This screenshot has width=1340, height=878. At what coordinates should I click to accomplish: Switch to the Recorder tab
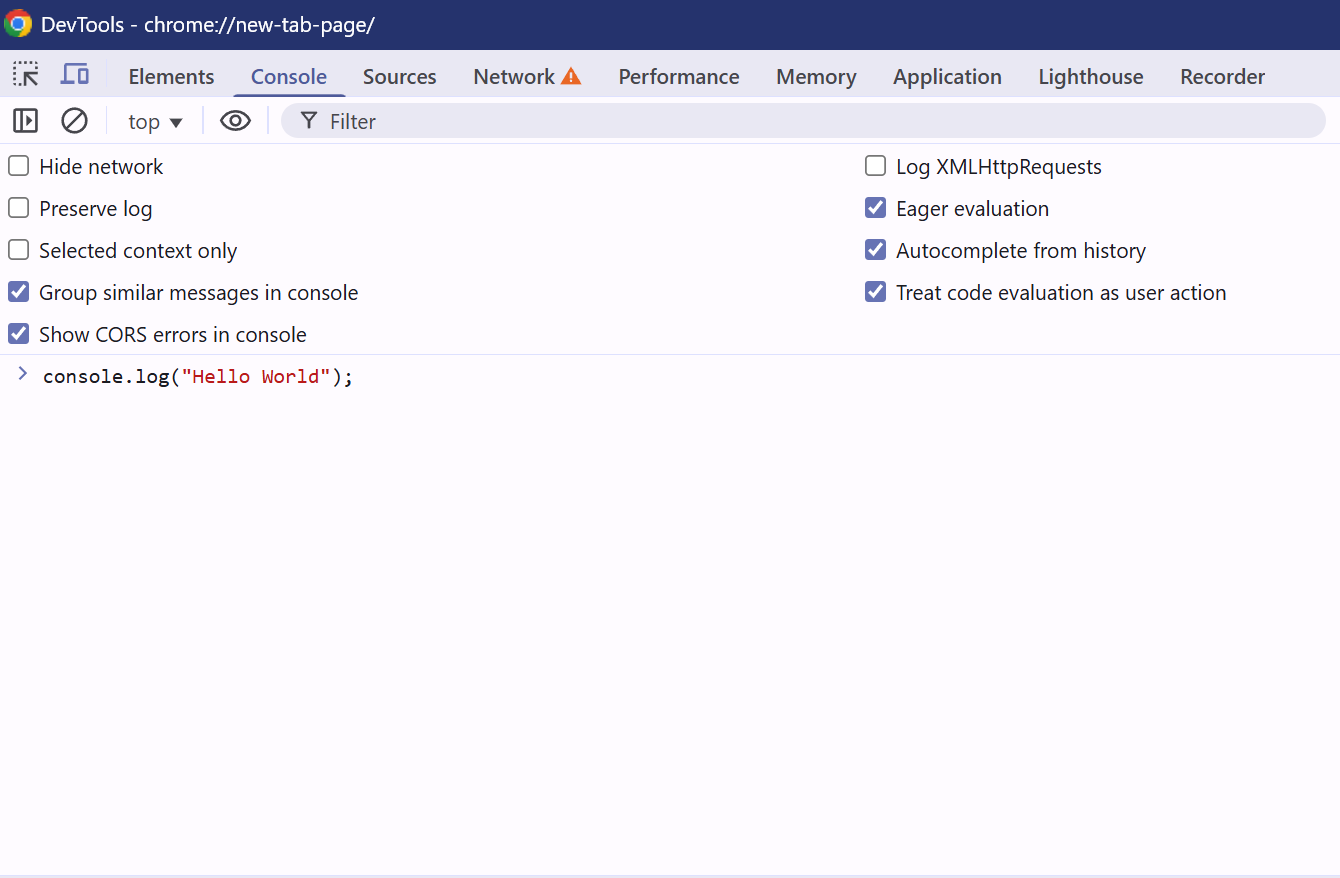tap(1222, 77)
